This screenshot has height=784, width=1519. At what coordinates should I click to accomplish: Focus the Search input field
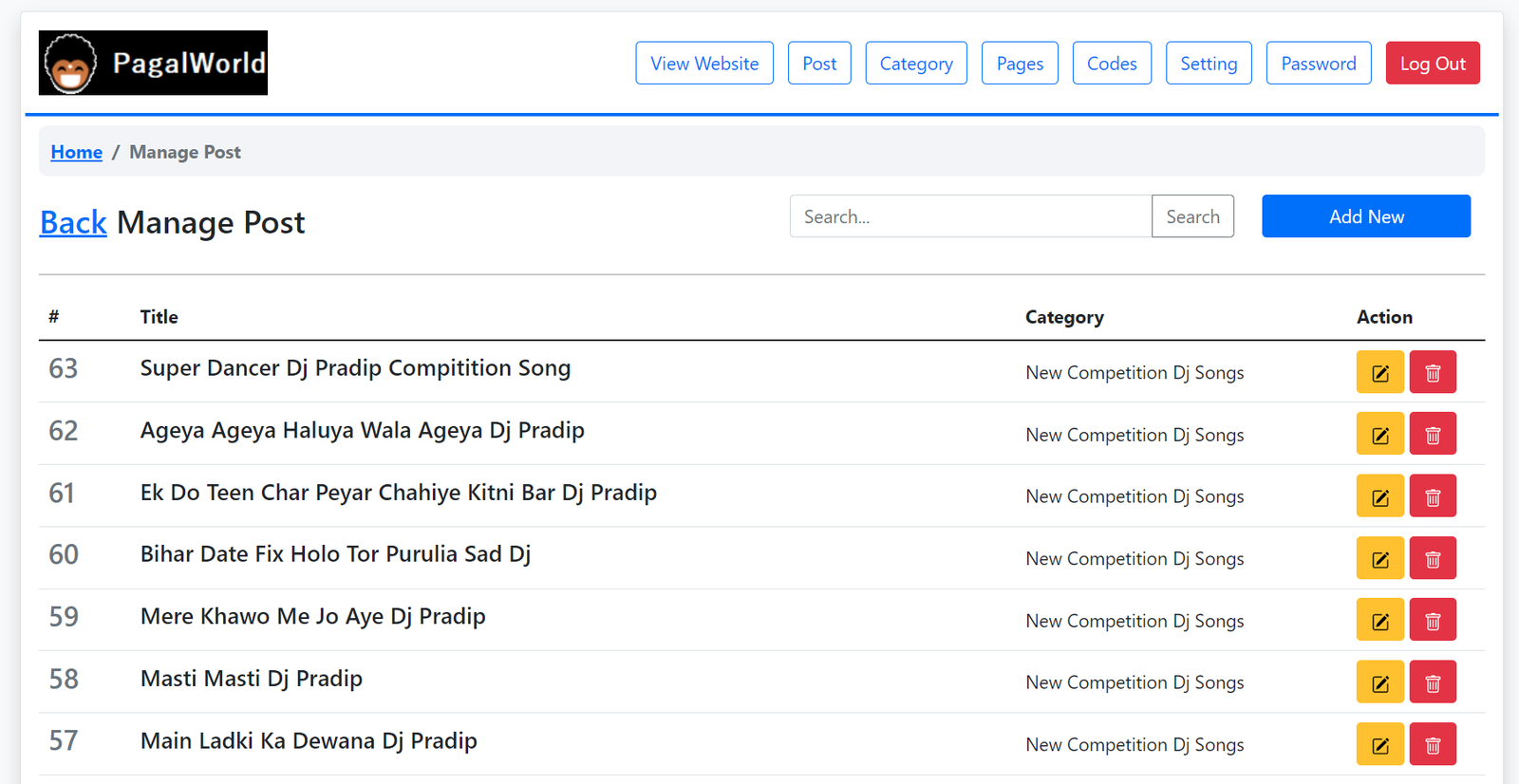pos(969,216)
